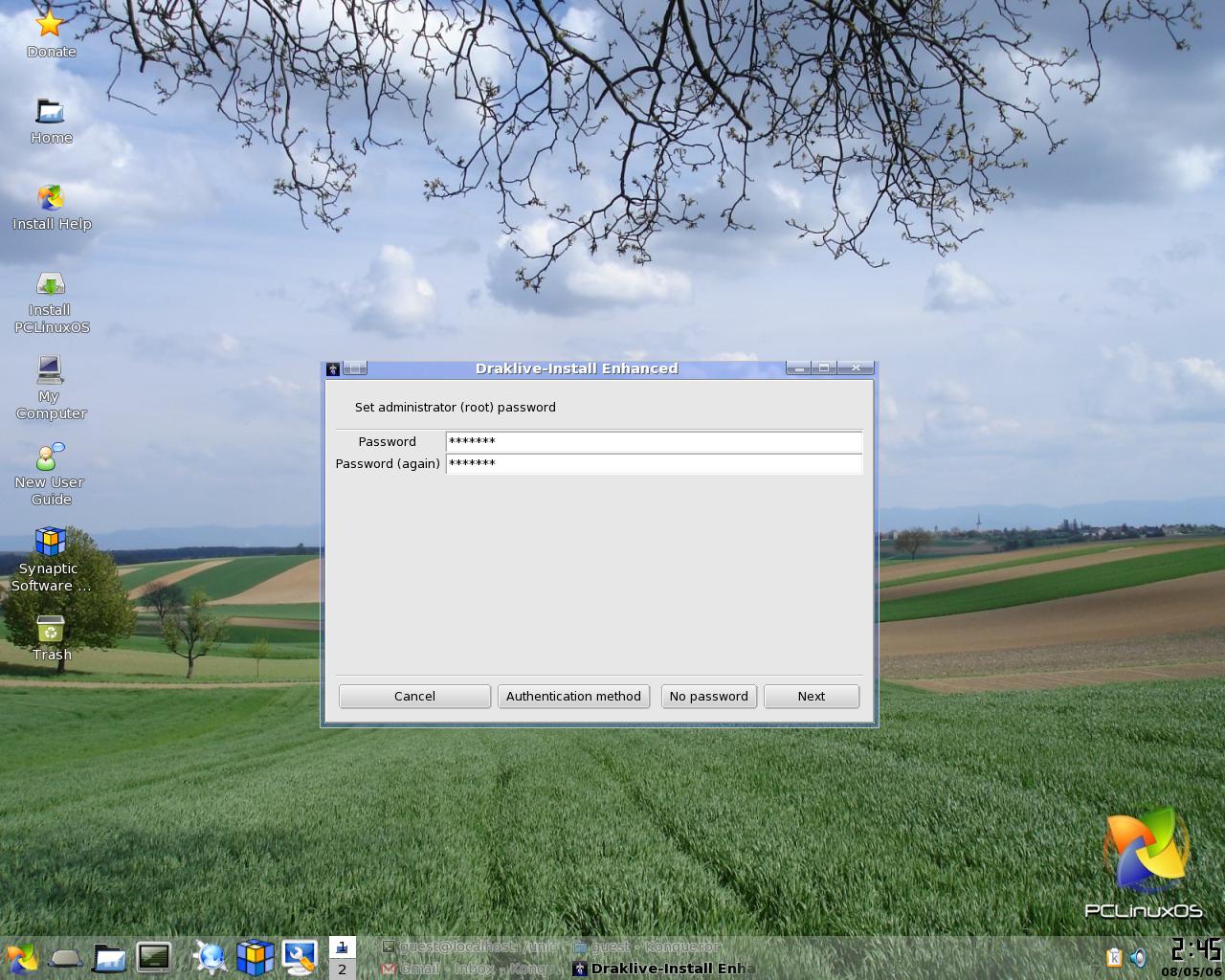Maximize the Draklive-Install Enhanced window
The width and height of the screenshot is (1225, 980).
[824, 368]
